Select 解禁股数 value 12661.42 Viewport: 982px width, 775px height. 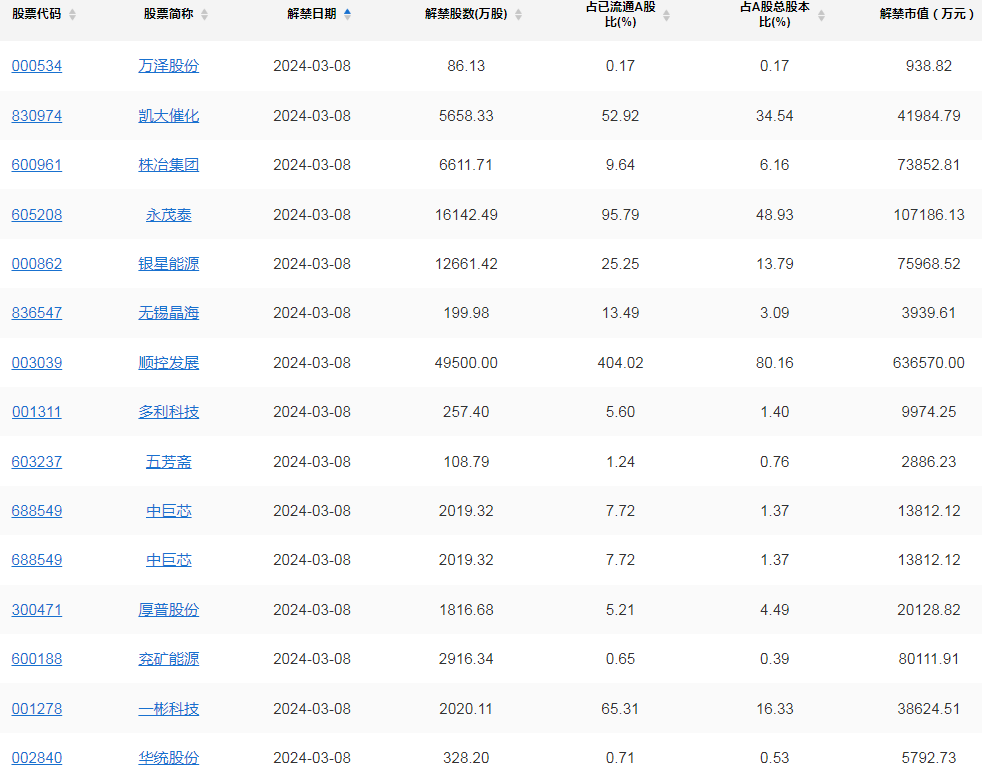[x=466, y=264]
